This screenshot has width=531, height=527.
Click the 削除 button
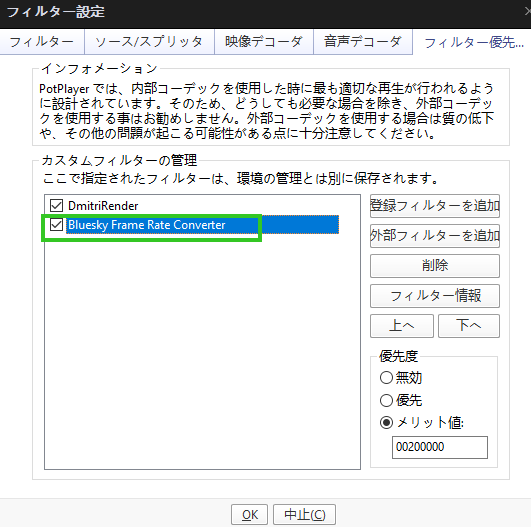434,266
